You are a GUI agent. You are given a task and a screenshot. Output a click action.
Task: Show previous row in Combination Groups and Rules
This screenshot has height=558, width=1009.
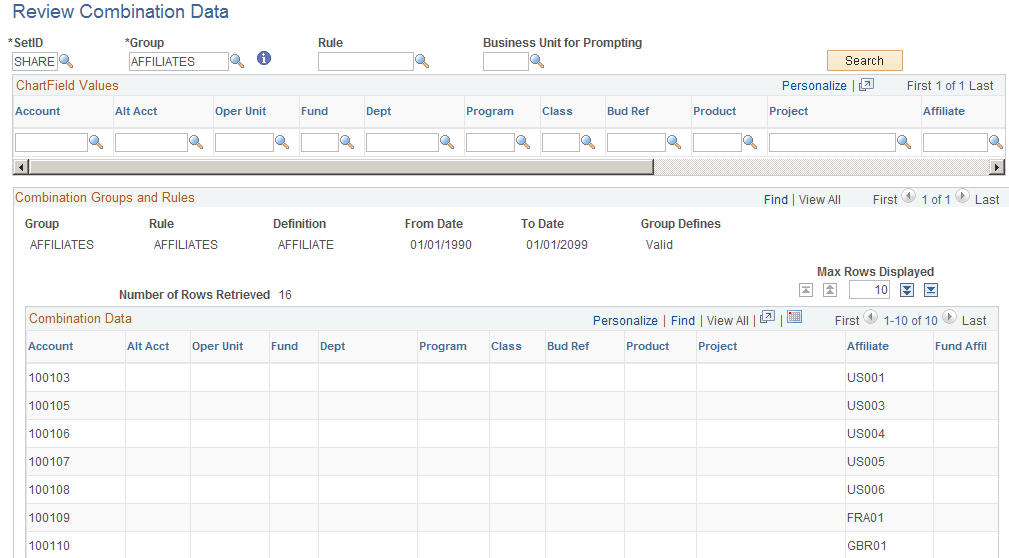pyautogui.click(x=909, y=196)
